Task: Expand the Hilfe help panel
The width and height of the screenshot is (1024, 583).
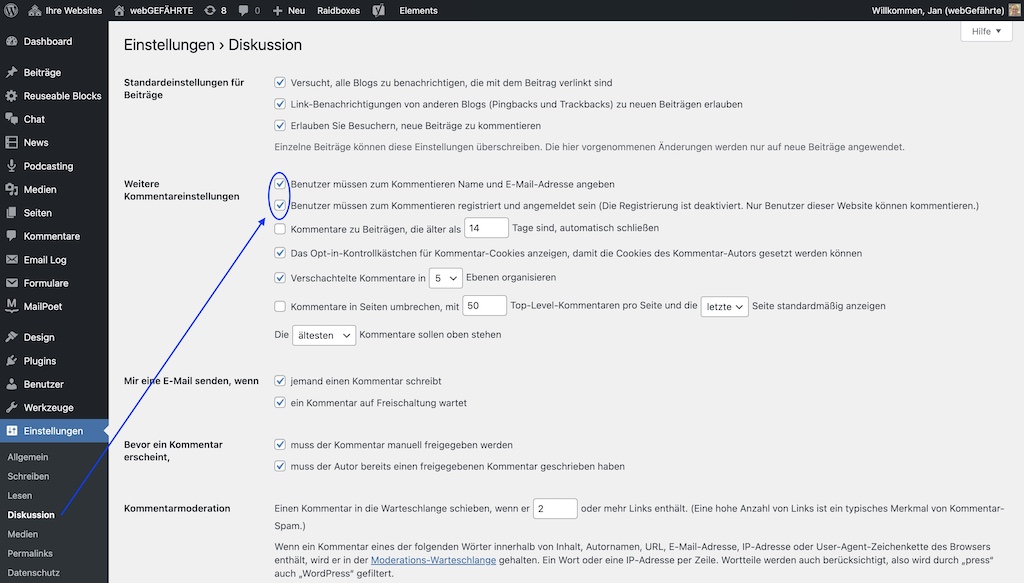Action: [x=986, y=31]
